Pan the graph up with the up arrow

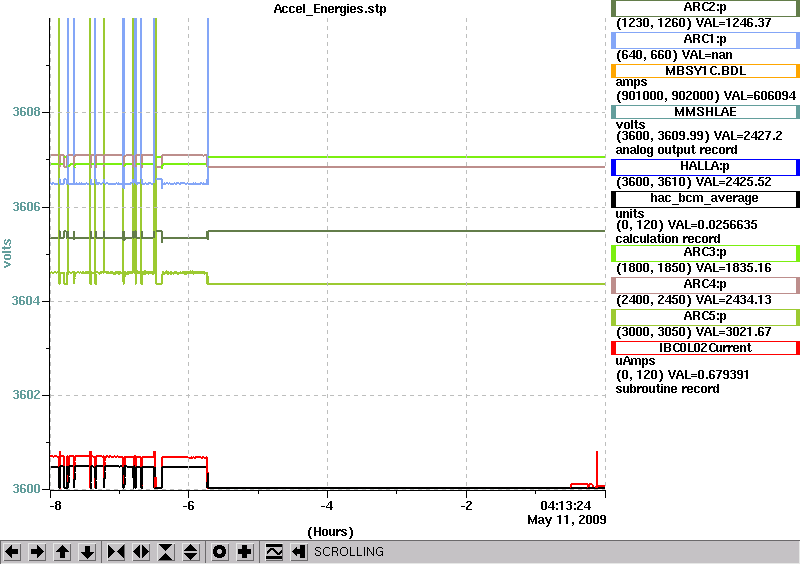click(x=62, y=552)
